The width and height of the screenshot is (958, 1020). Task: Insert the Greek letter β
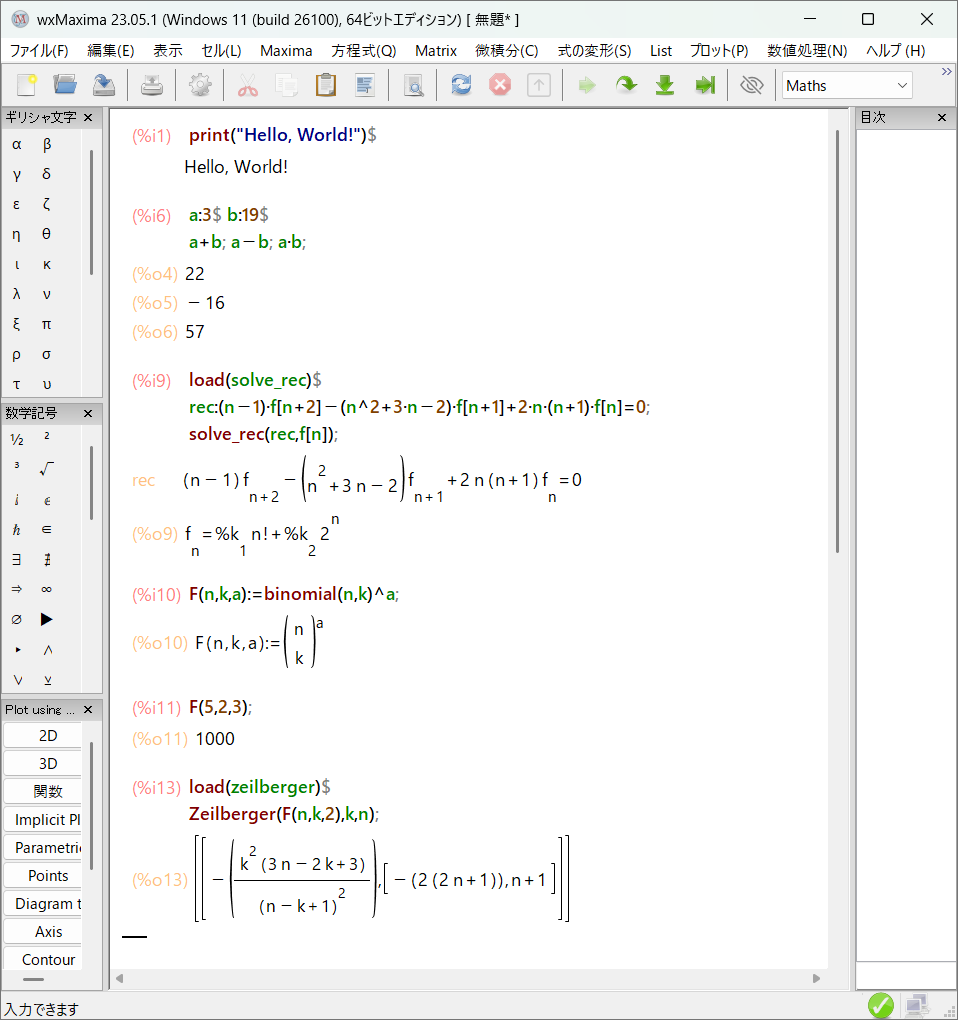point(47,144)
